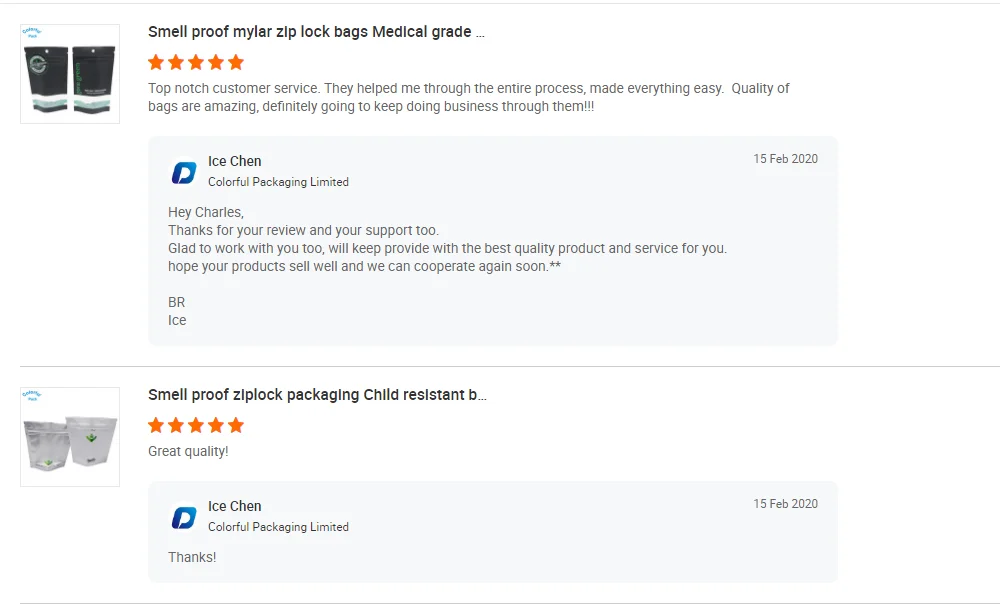Viewport: 1000px width, 611px height.
Task: Open the white ziplock bags product thumbnail
Action: pyautogui.click(x=70, y=437)
